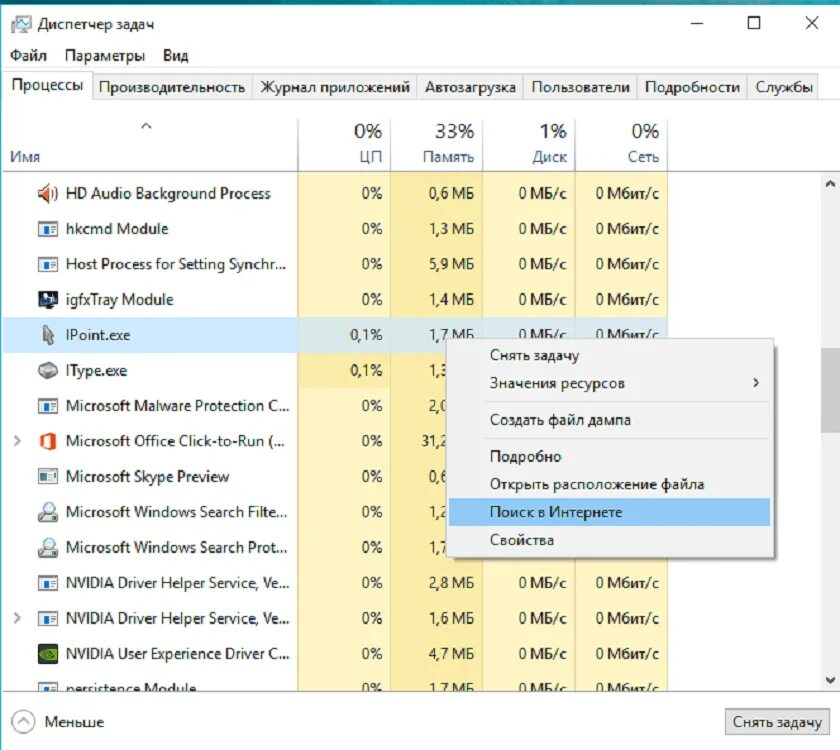The image size is (840, 750).
Task: Minimize the Task Manager window
Action: [696, 23]
